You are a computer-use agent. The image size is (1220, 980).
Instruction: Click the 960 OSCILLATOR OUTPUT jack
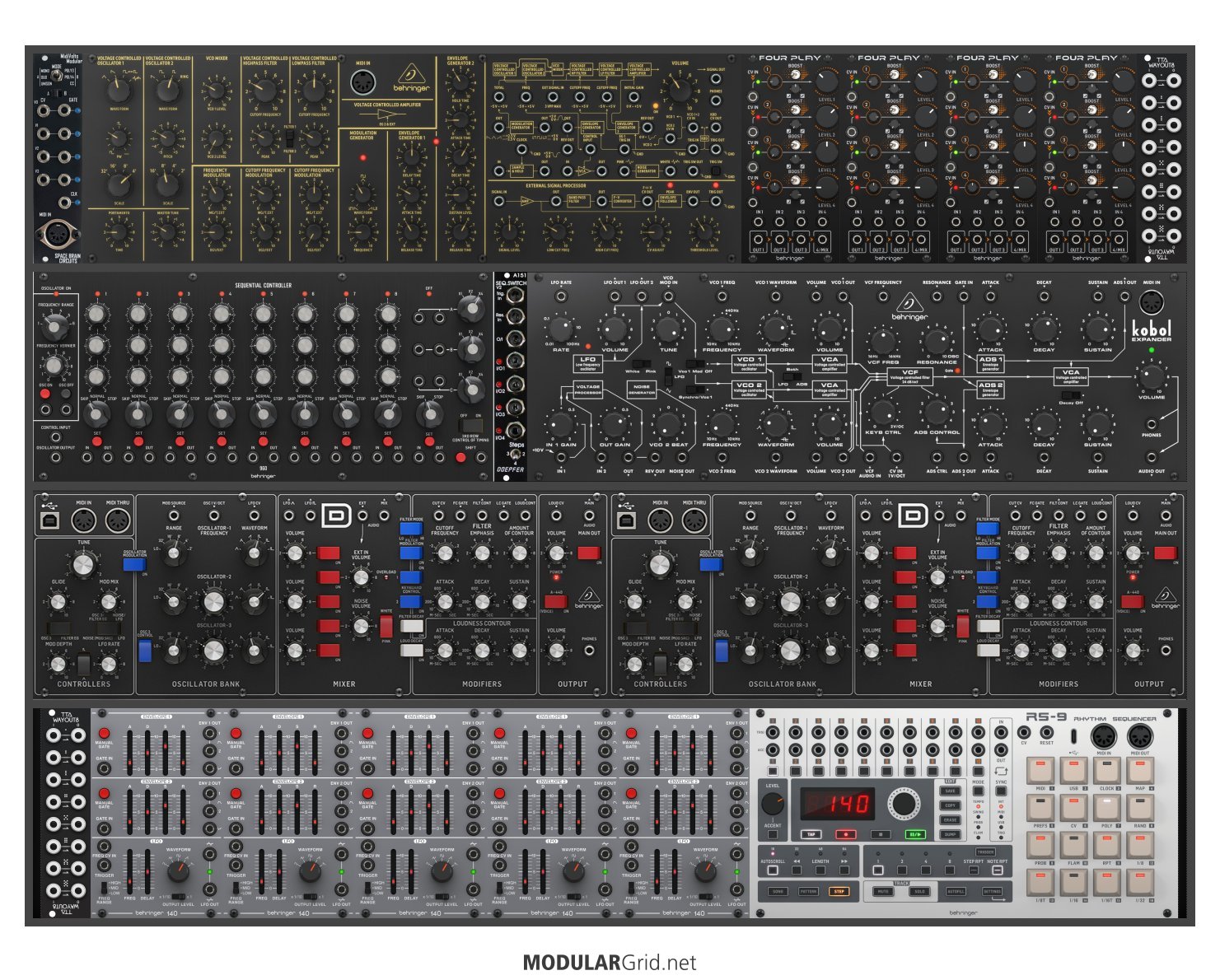click(x=56, y=457)
